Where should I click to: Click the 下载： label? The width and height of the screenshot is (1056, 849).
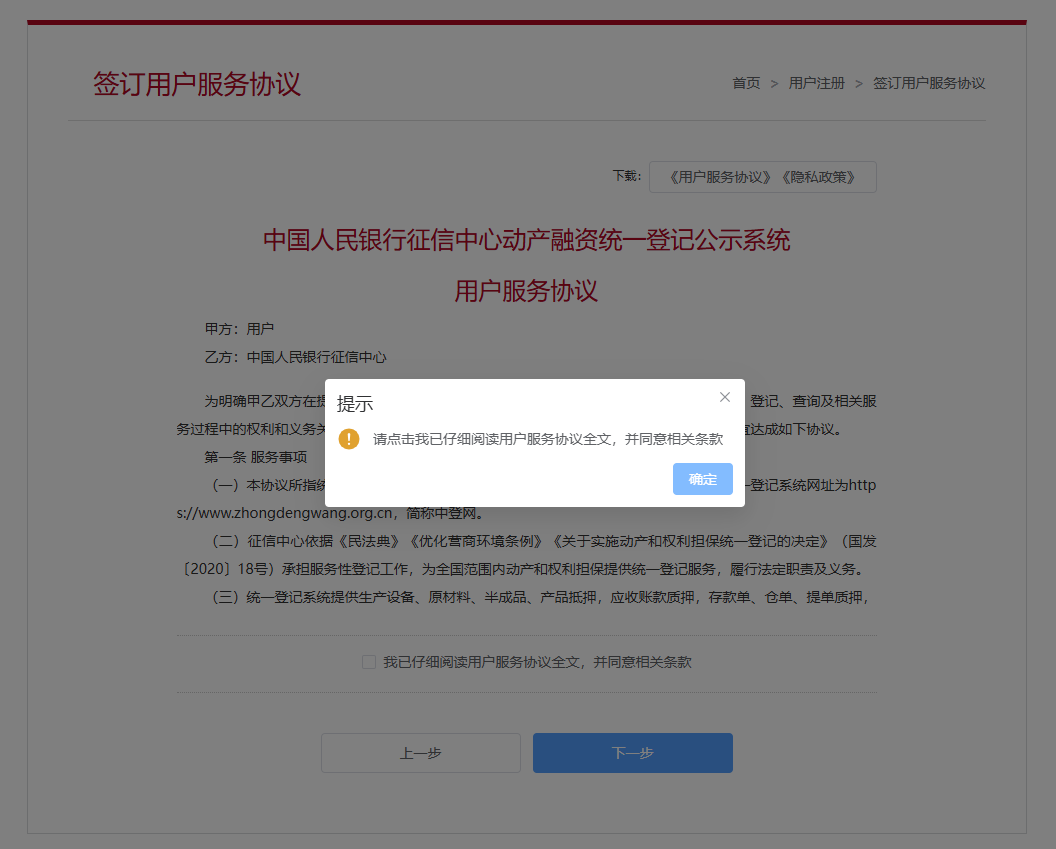click(x=627, y=176)
